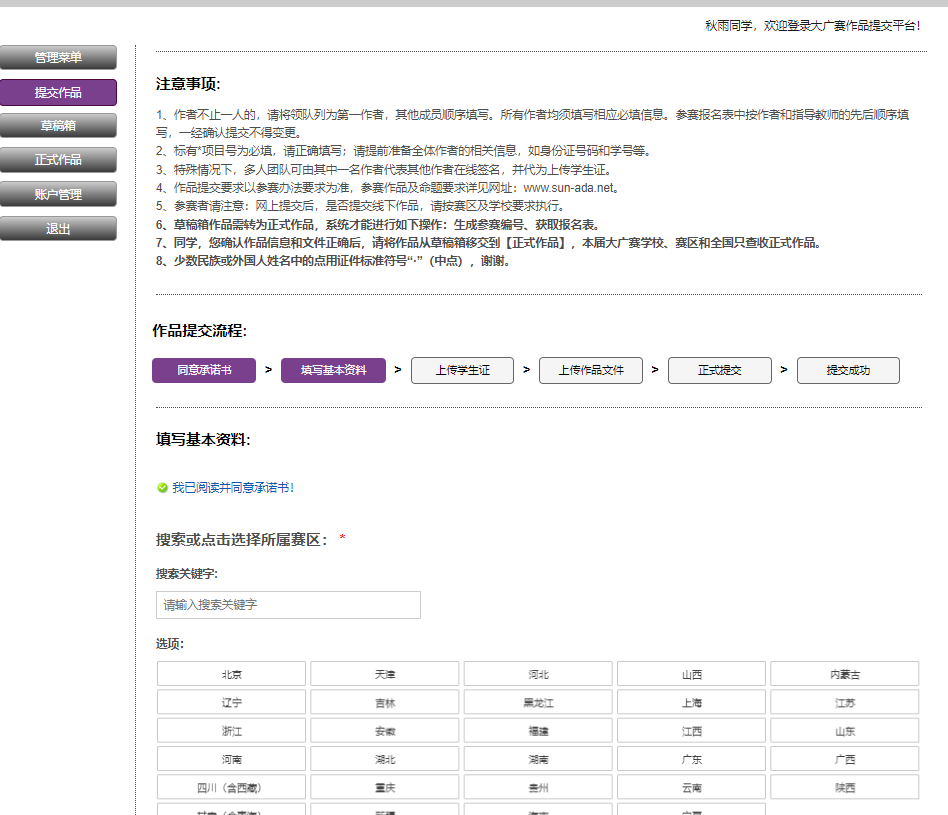Go to 正式作品 in sidebar
This screenshot has height=815, width=948.
(58, 160)
